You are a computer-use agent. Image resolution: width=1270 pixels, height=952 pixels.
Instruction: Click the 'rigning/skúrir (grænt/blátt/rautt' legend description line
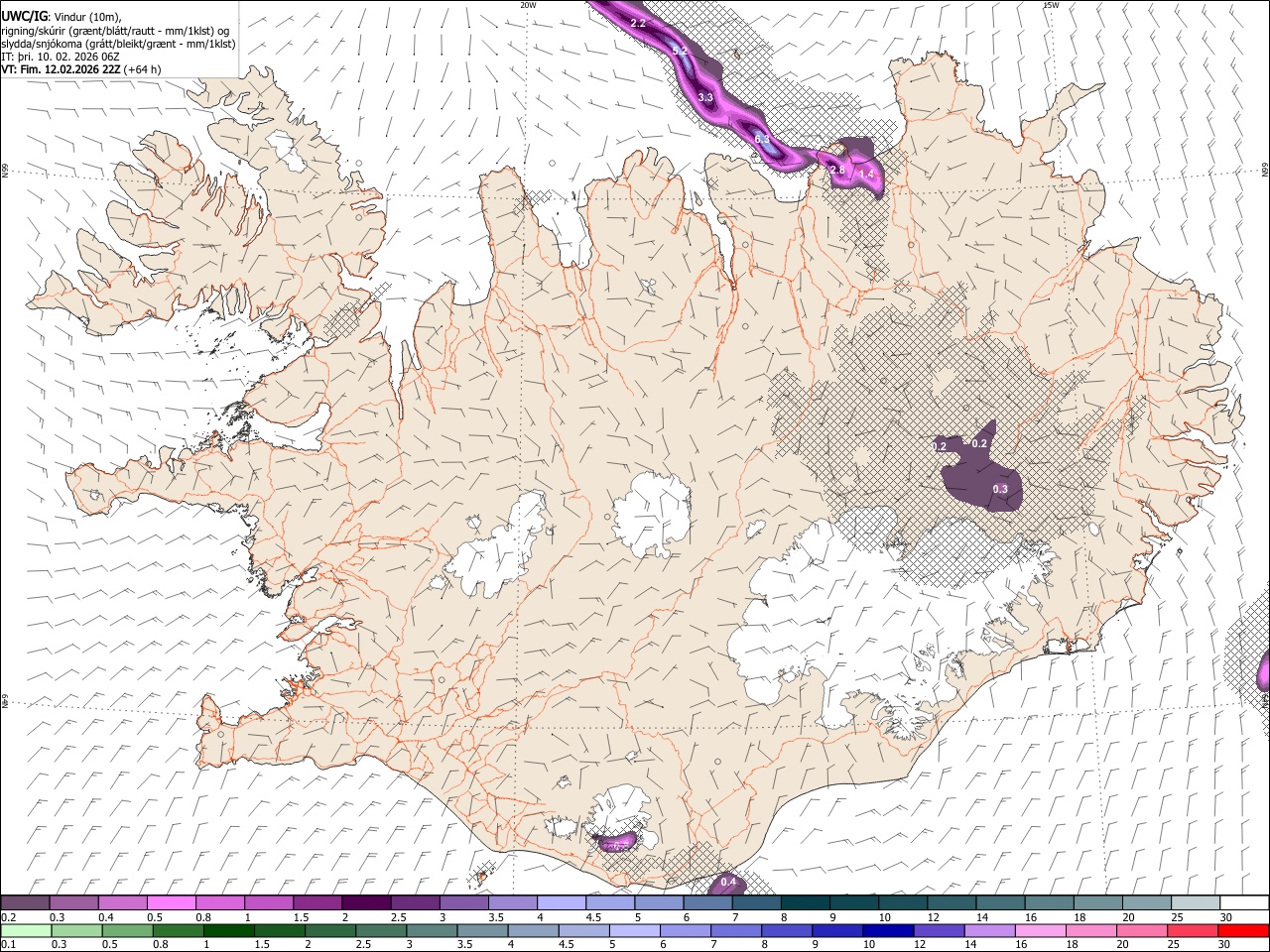pos(115,31)
